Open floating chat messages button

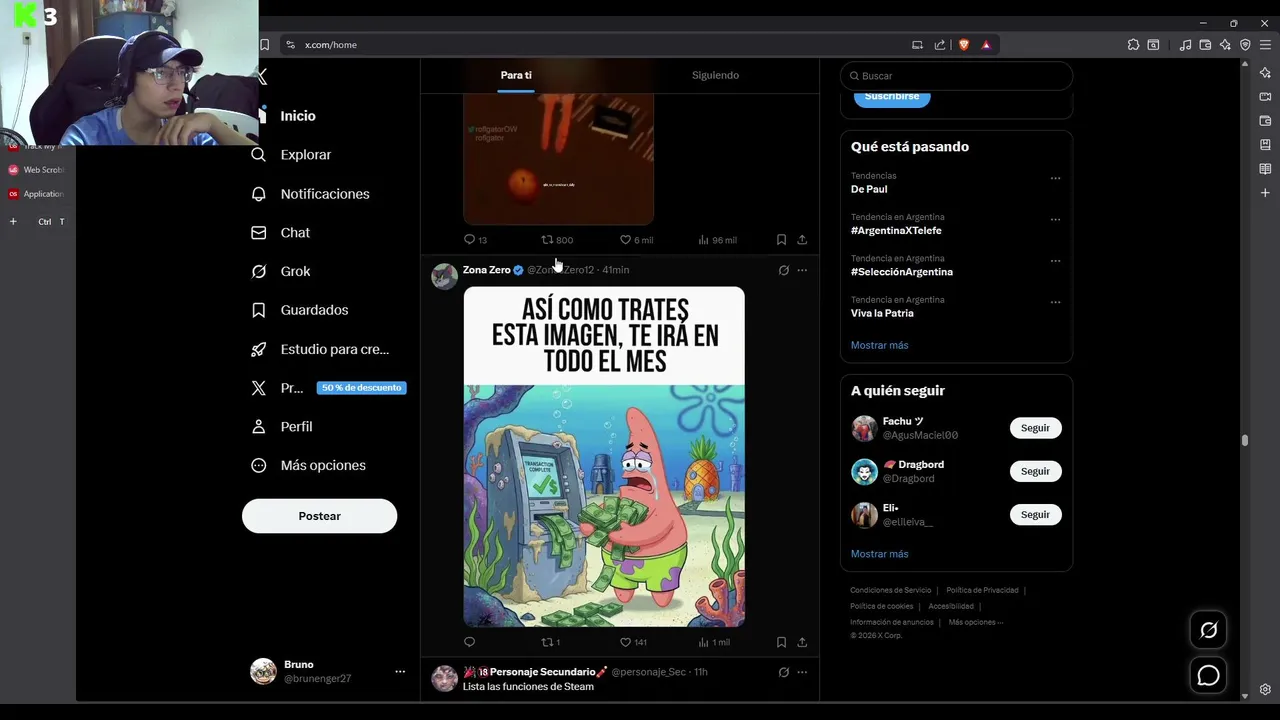point(1208,677)
